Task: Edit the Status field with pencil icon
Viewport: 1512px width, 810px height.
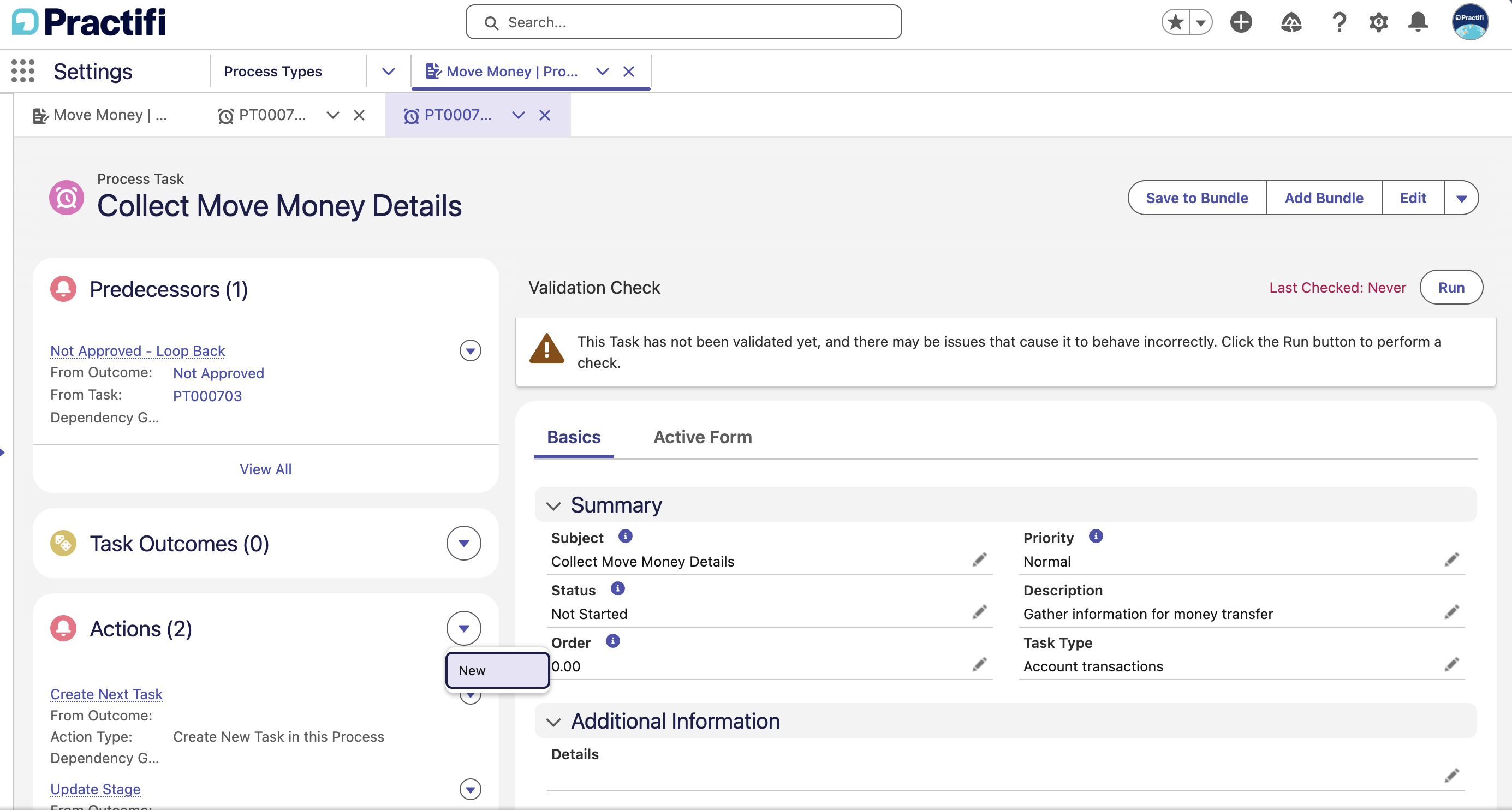Action: [x=979, y=612]
